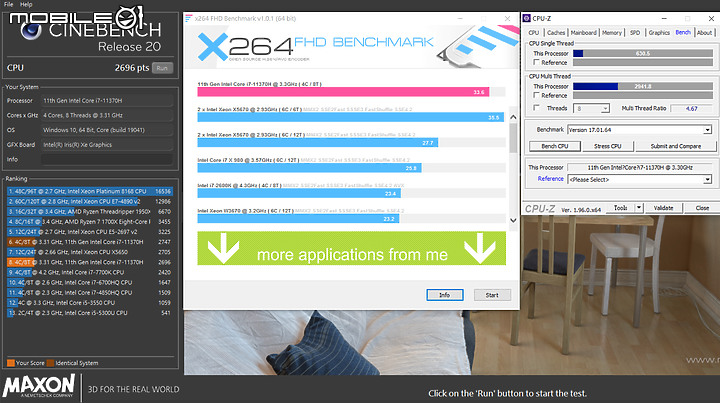Viewport: 720px width, 403px height.
Task: Click the x264 results scrollbar thumb
Action: pyautogui.click(x=513, y=137)
